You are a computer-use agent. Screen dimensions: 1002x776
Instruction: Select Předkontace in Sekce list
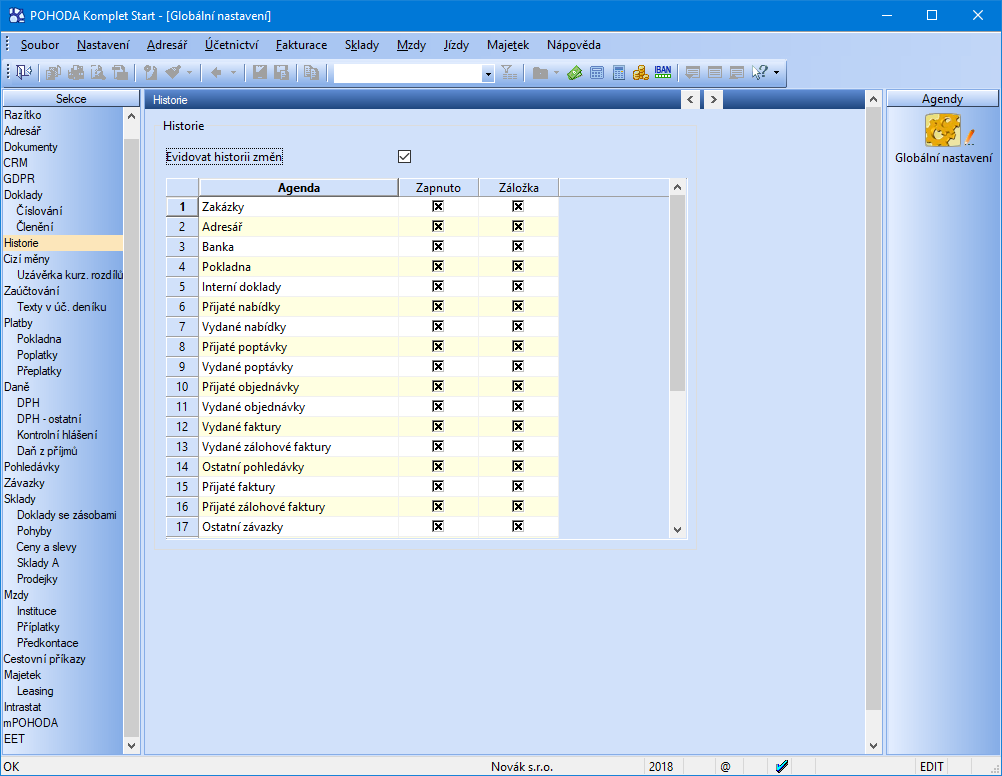click(47, 643)
